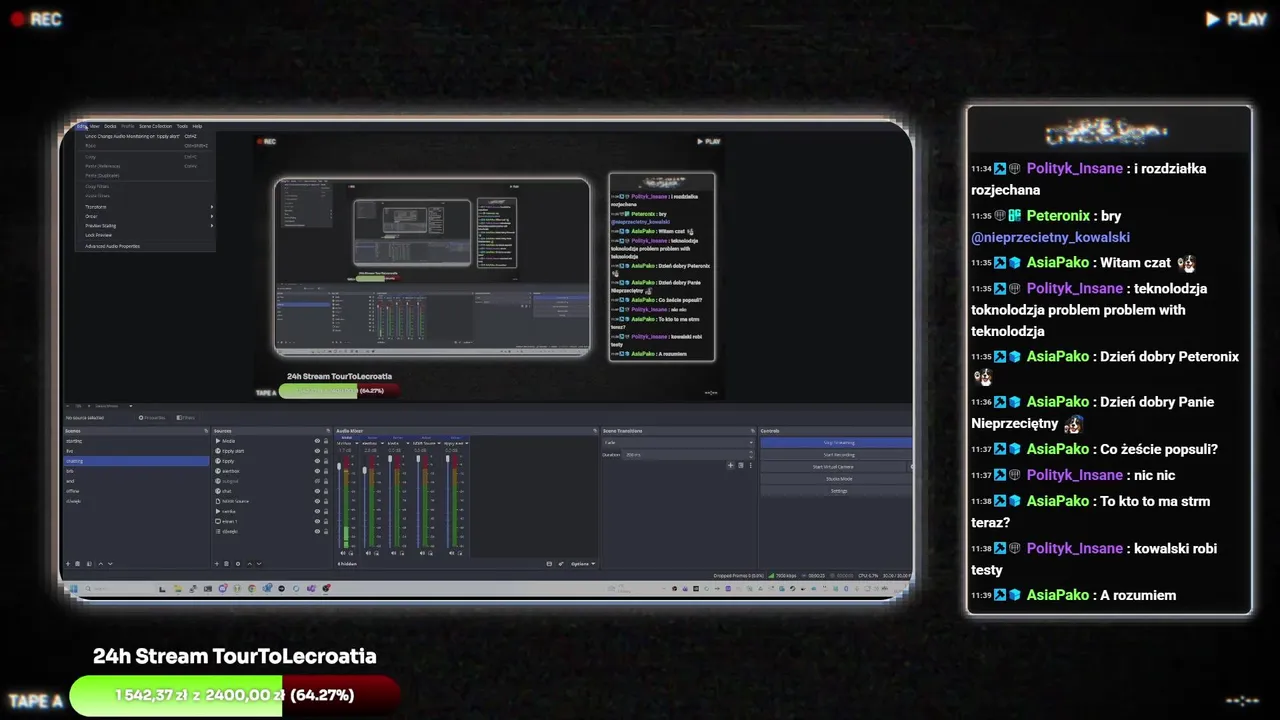Hide the dźwięki source eye icon

[317, 531]
